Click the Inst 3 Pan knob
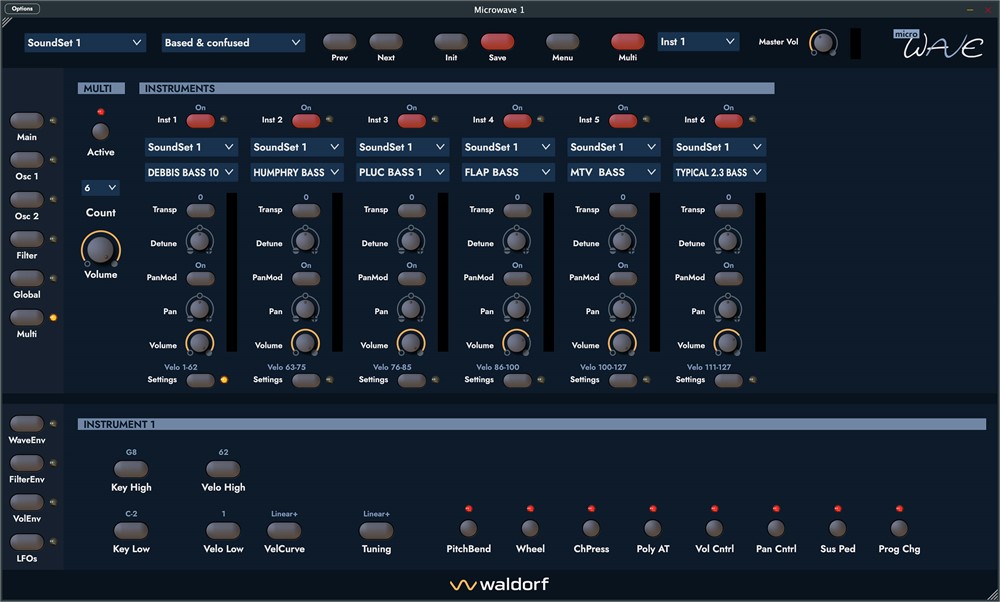The width and height of the screenshot is (1000, 602). (x=410, y=309)
